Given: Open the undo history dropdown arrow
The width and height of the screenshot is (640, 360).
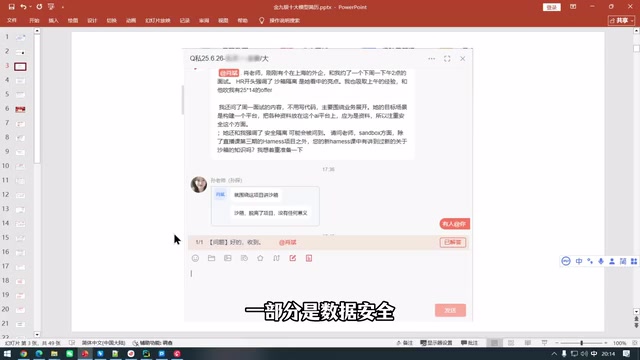Looking at the screenshot, I should [31, 7].
